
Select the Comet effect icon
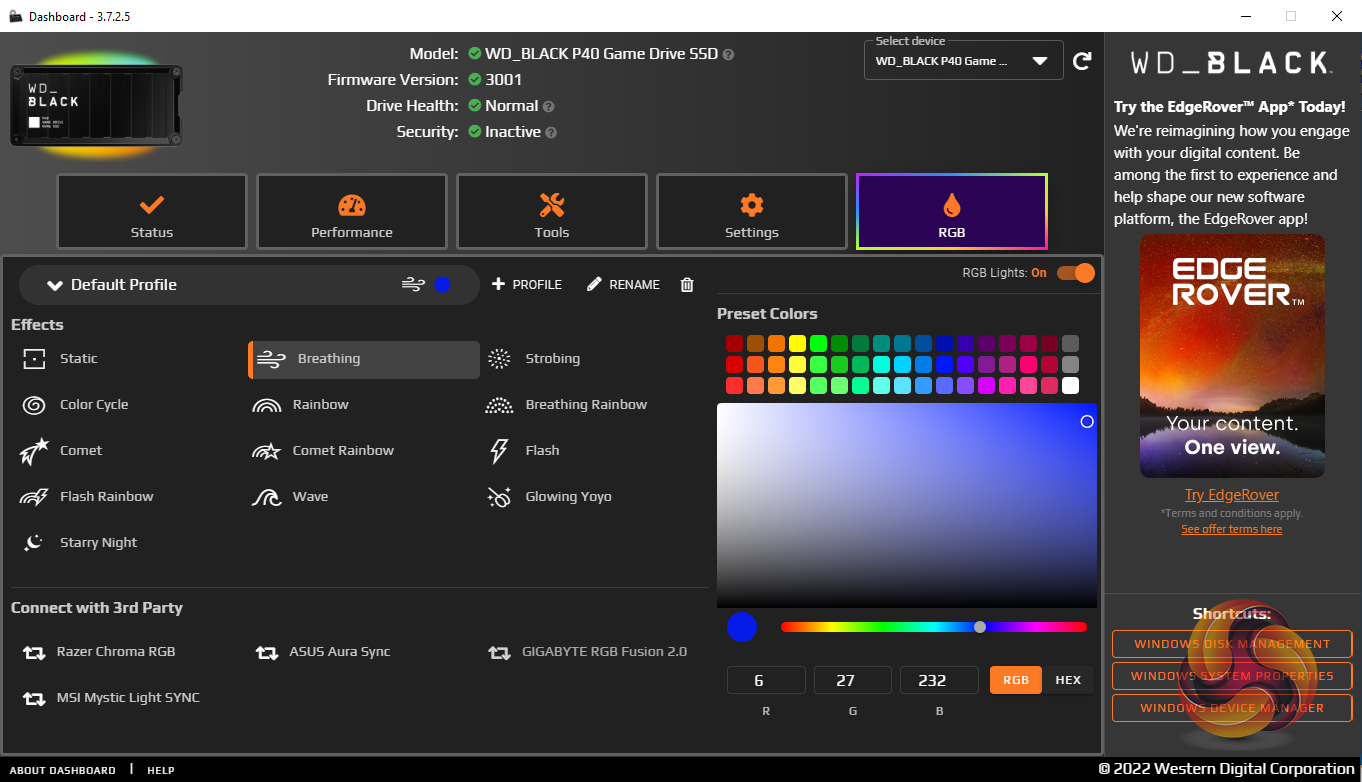(34, 451)
